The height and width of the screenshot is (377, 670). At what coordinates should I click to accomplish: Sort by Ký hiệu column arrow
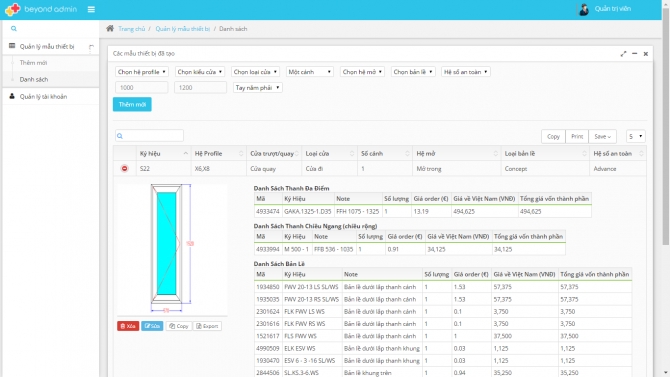click(x=185, y=153)
